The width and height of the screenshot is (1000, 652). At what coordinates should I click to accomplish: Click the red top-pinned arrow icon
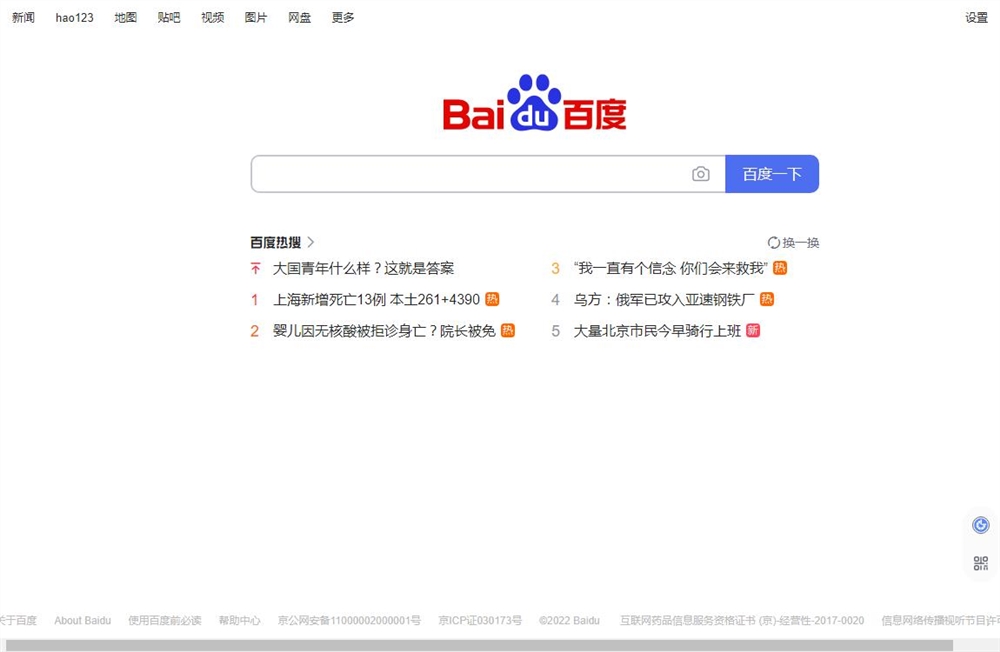pos(255,269)
